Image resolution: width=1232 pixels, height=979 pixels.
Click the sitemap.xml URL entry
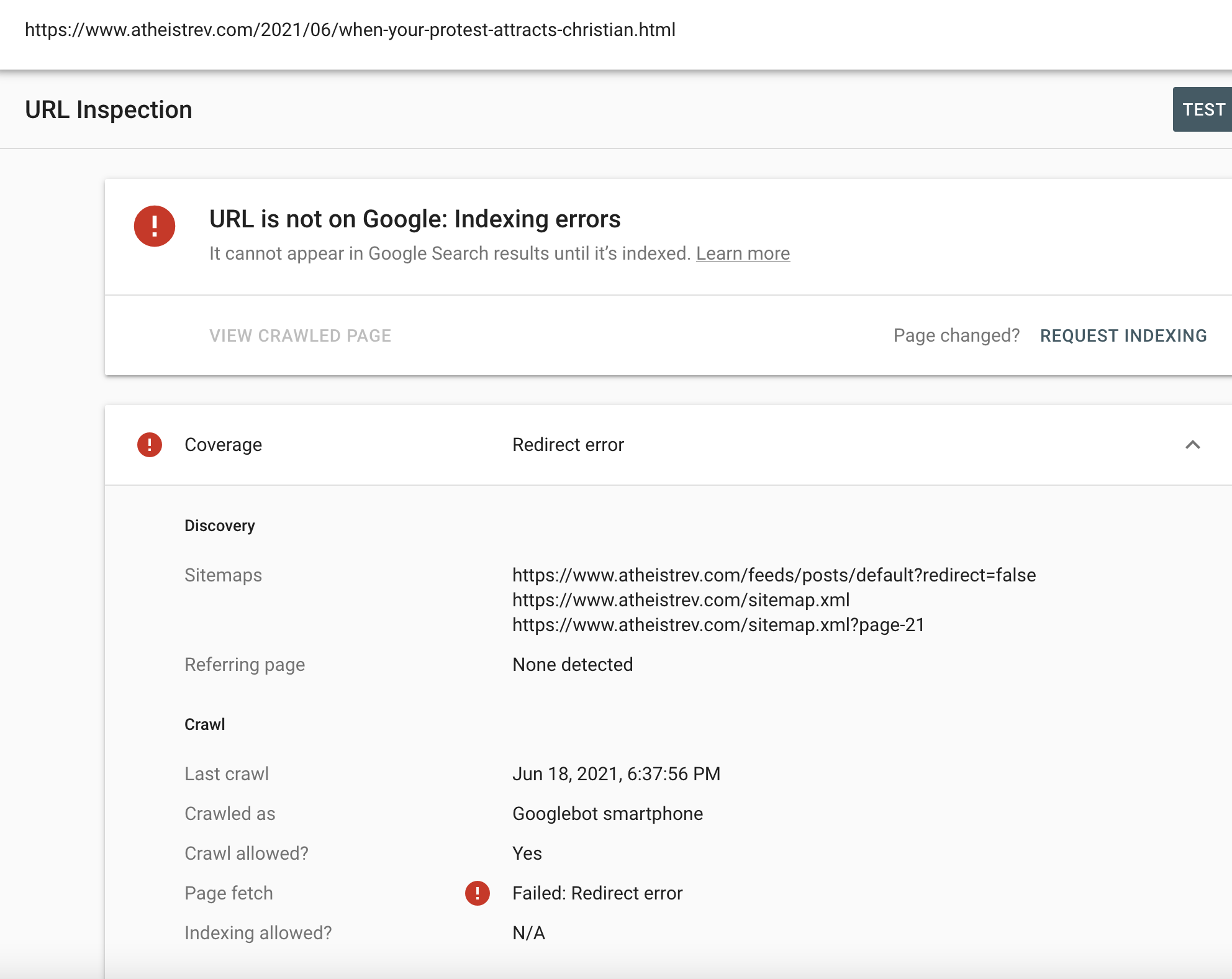pyautogui.click(x=681, y=600)
